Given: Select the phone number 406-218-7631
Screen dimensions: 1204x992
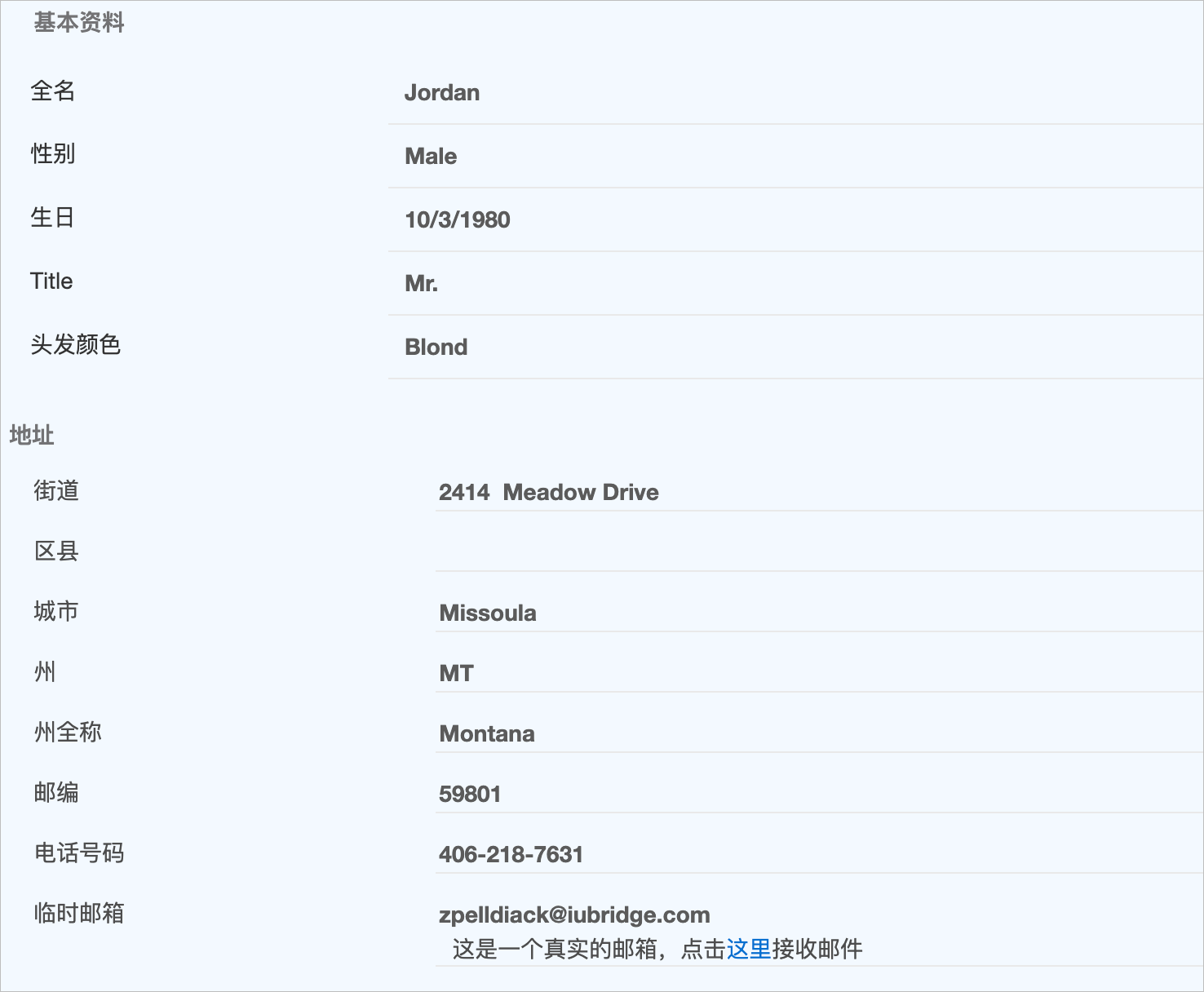Looking at the screenshot, I should click(511, 855).
